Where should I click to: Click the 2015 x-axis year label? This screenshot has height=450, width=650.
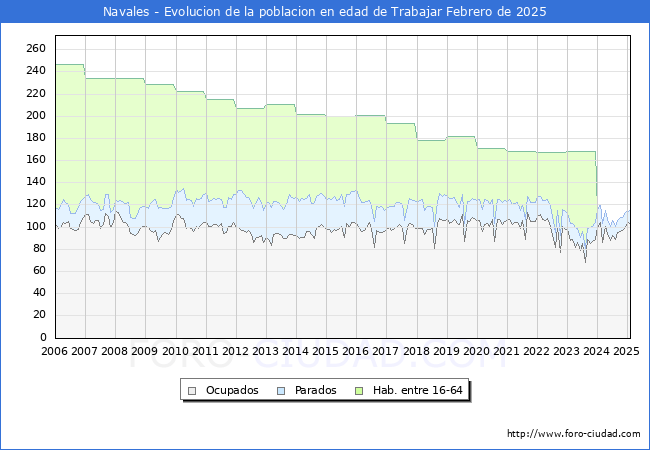[x=325, y=351]
